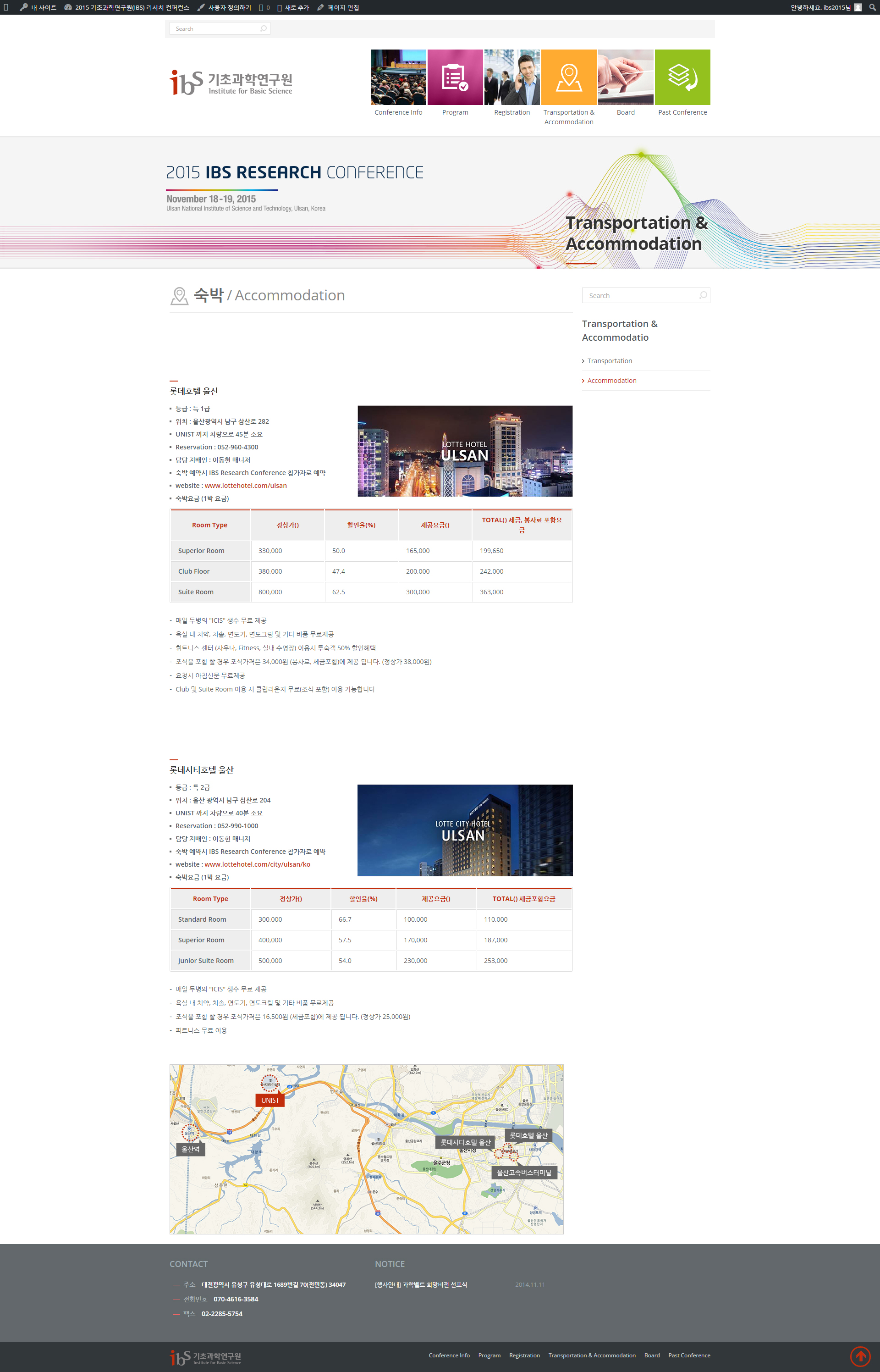Click the Board menu label under the tile

click(626, 113)
